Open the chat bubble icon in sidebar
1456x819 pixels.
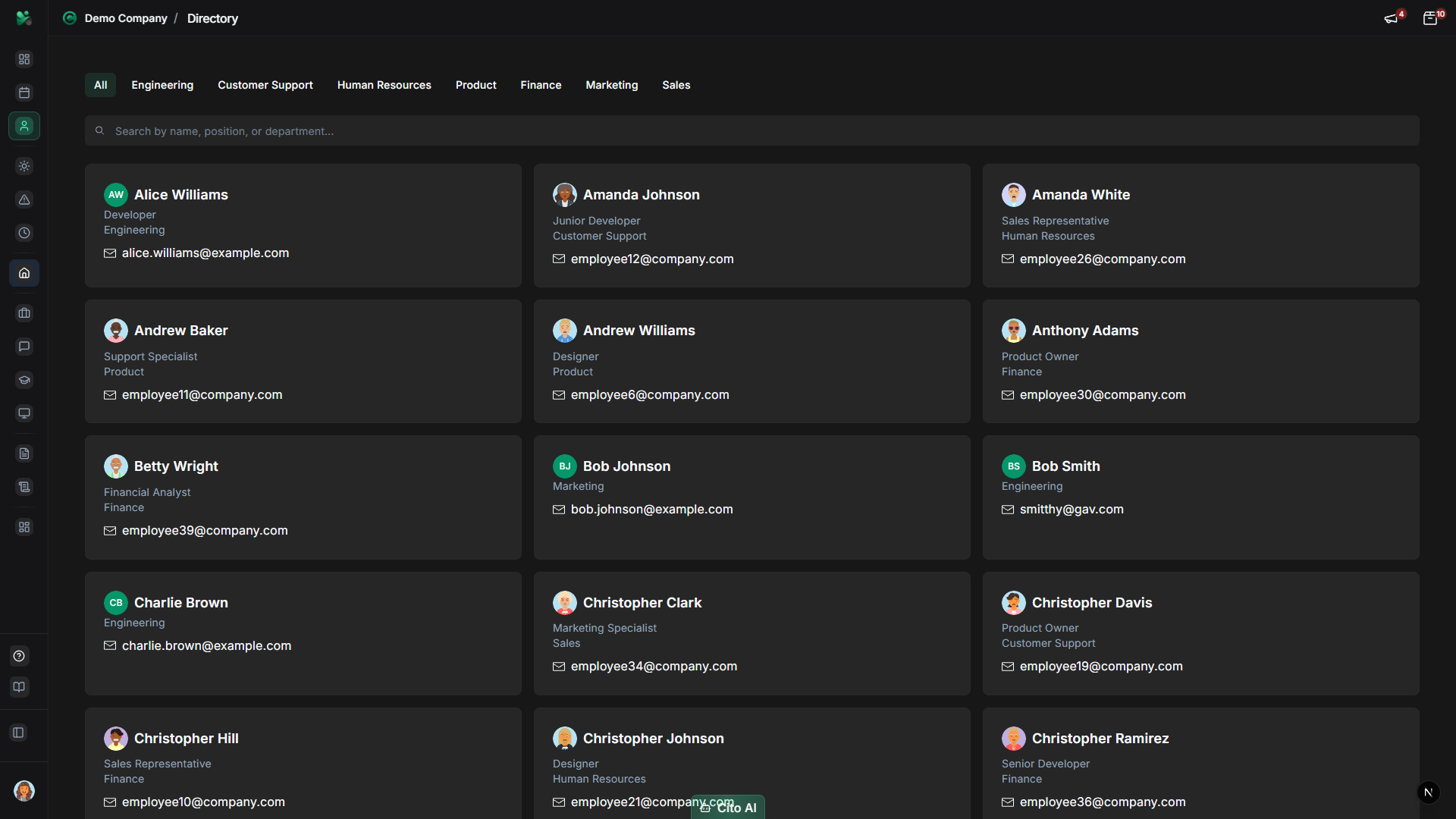(x=24, y=347)
